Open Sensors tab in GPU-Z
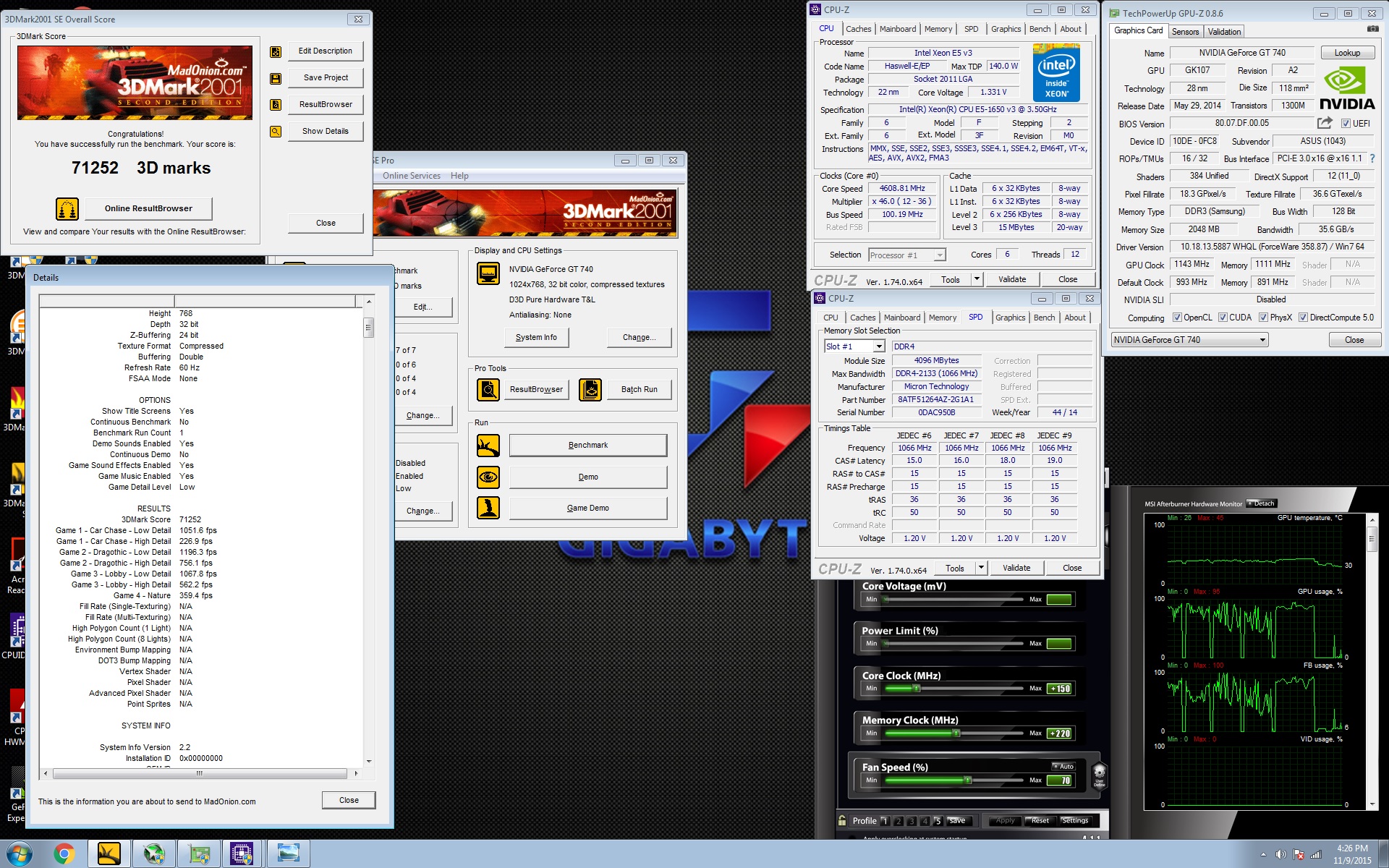The image size is (1389, 868). tap(1185, 32)
